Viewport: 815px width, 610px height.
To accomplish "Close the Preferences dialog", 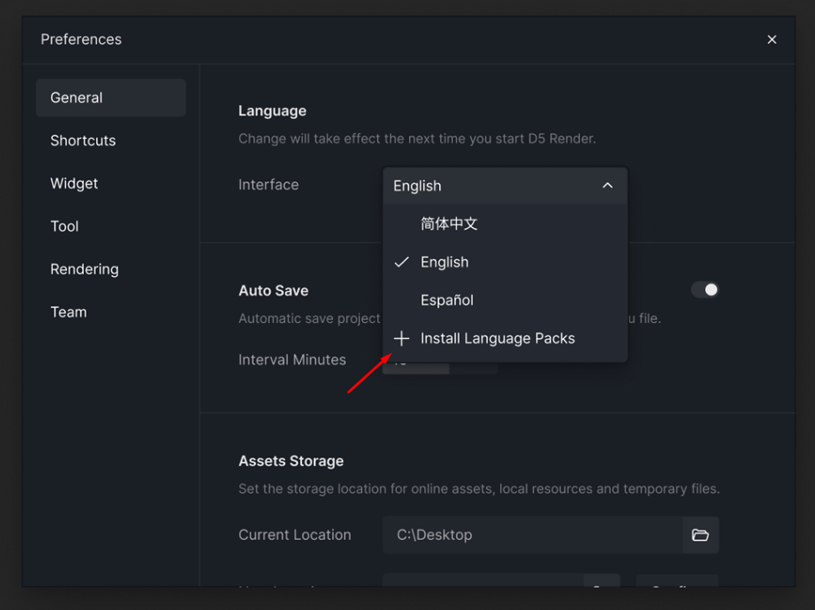I will click(772, 39).
